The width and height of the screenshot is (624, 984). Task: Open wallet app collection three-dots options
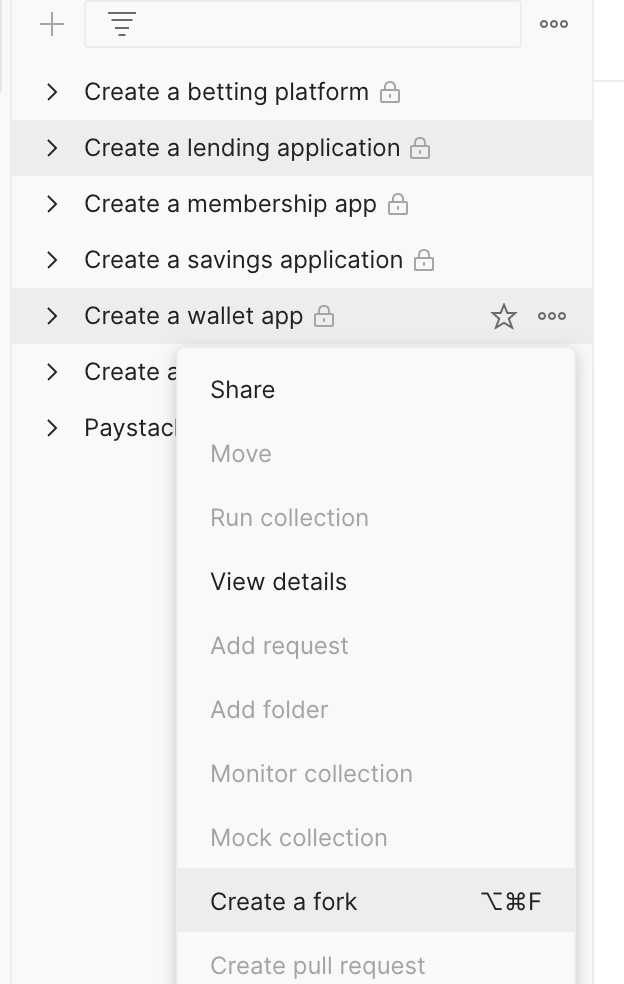point(552,317)
